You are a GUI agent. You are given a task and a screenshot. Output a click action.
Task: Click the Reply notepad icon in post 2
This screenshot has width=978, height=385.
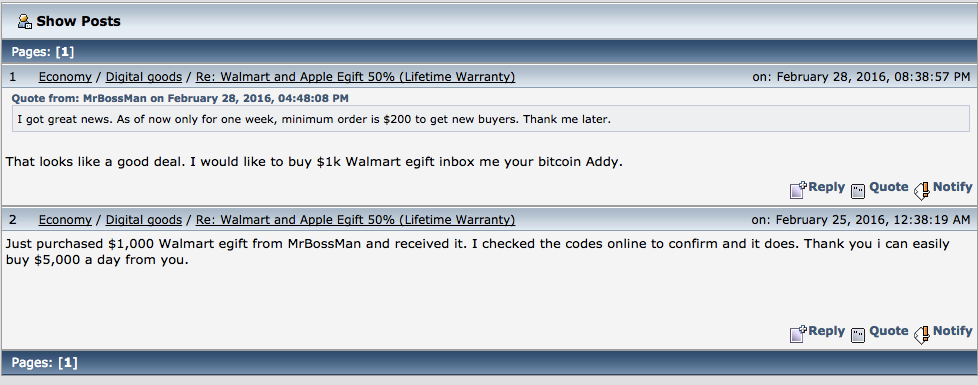(798, 333)
